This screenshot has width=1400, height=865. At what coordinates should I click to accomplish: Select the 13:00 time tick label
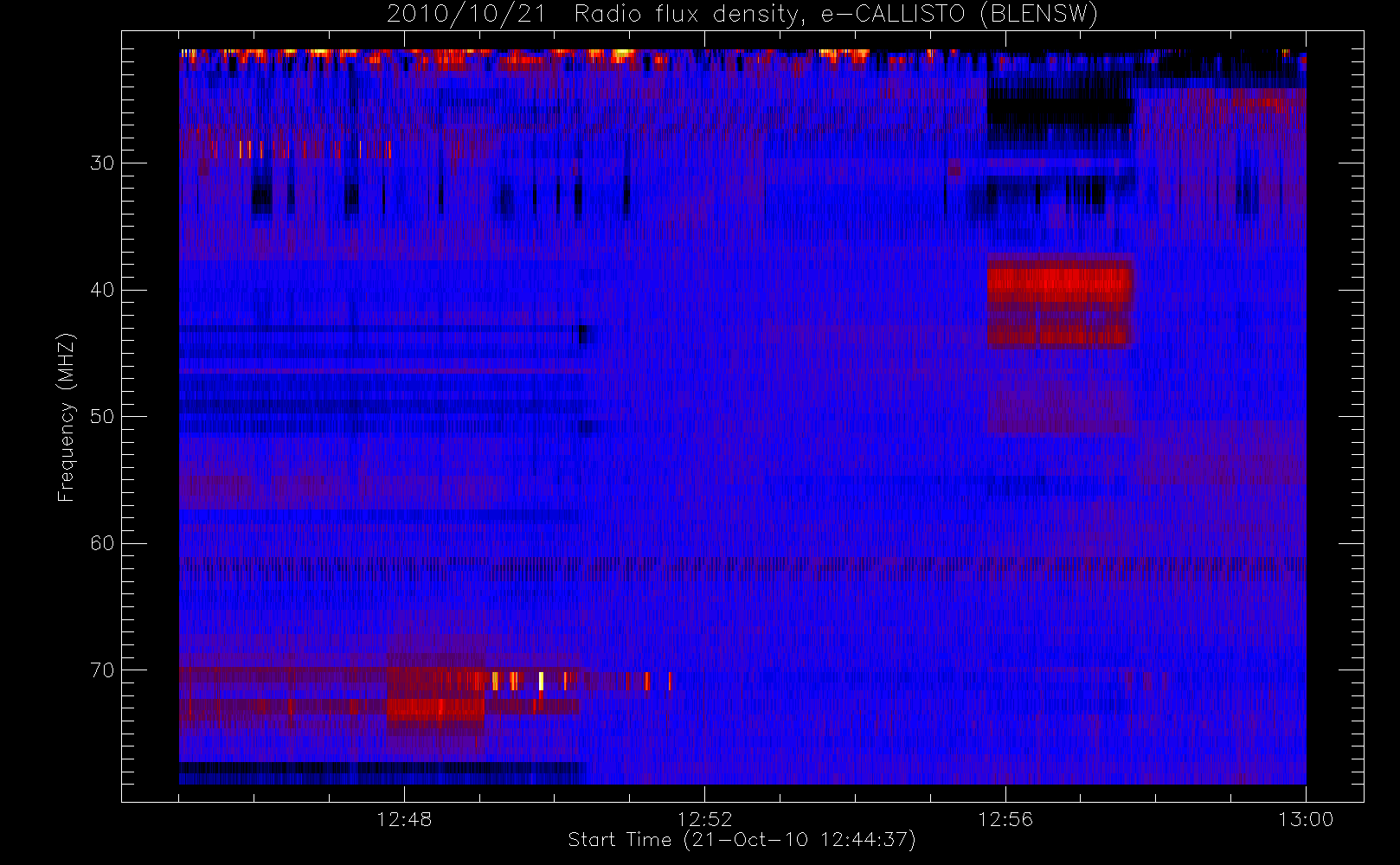tap(1306, 819)
